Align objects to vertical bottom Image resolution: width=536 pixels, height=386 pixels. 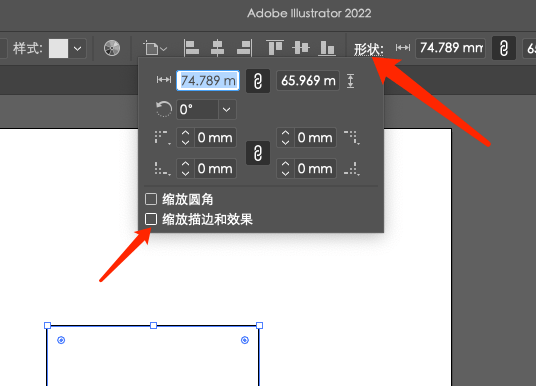[327, 48]
